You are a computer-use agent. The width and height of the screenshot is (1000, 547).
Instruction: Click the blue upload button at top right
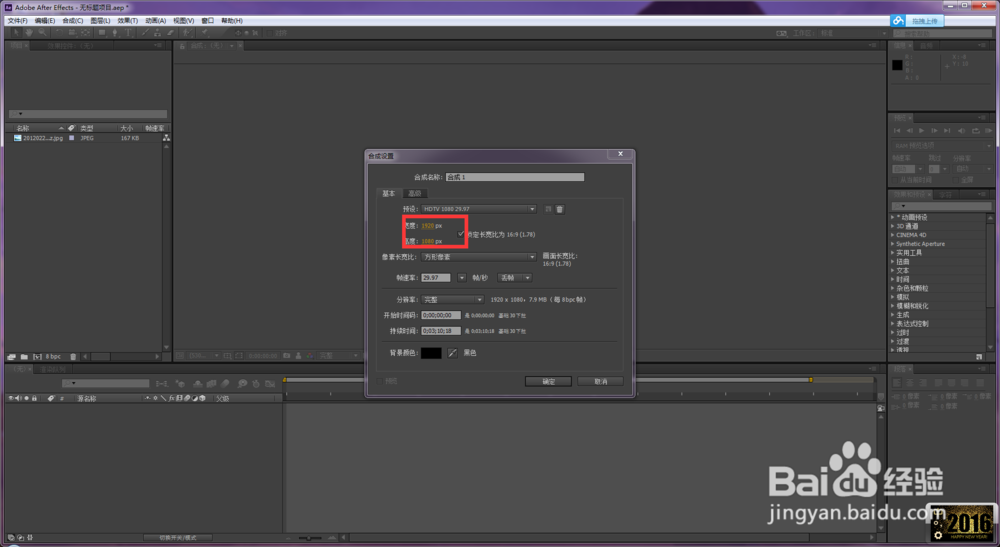click(924, 21)
